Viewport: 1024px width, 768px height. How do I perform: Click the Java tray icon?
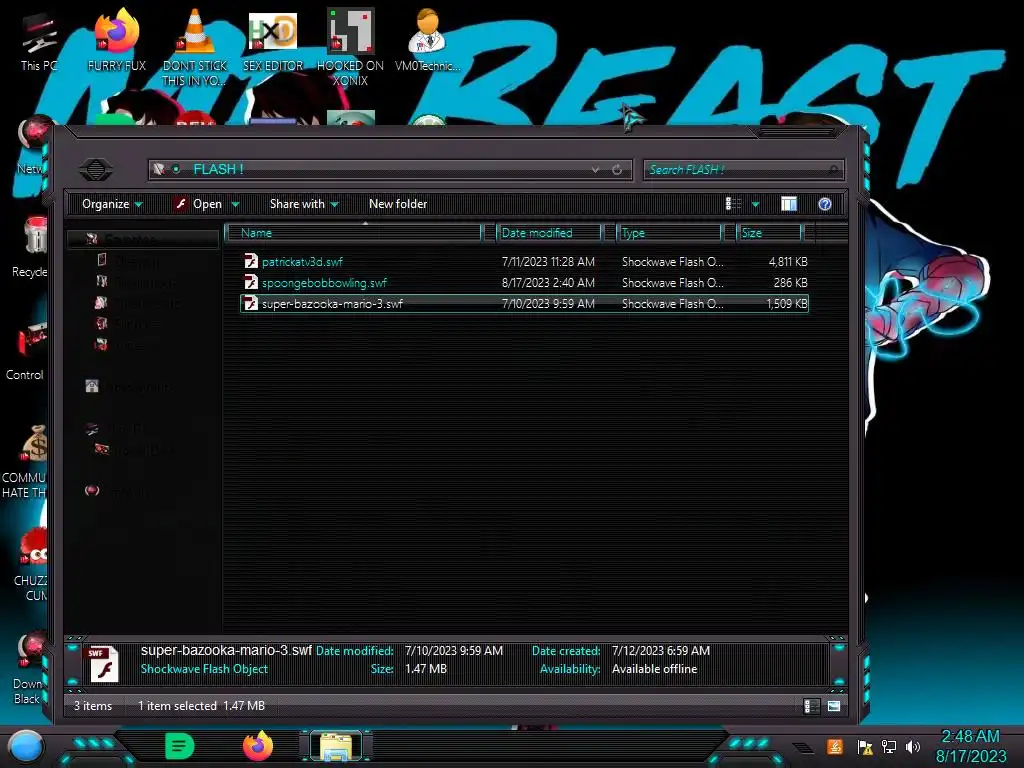(x=835, y=746)
